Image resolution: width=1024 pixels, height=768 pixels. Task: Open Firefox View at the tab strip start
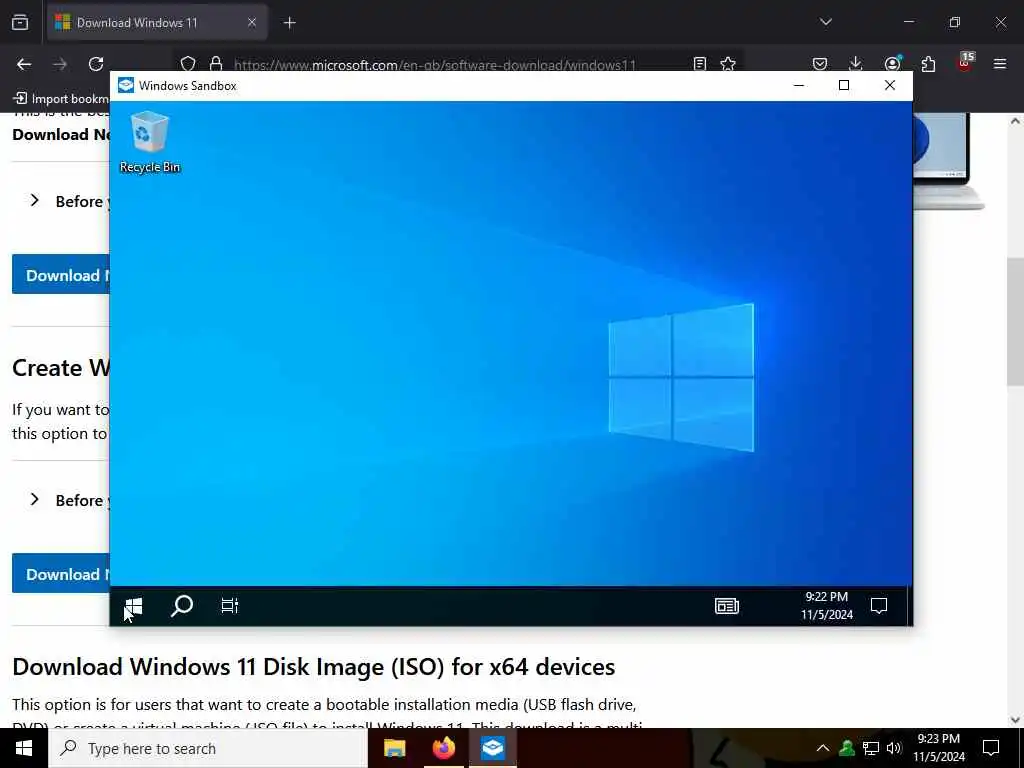(x=20, y=22)
